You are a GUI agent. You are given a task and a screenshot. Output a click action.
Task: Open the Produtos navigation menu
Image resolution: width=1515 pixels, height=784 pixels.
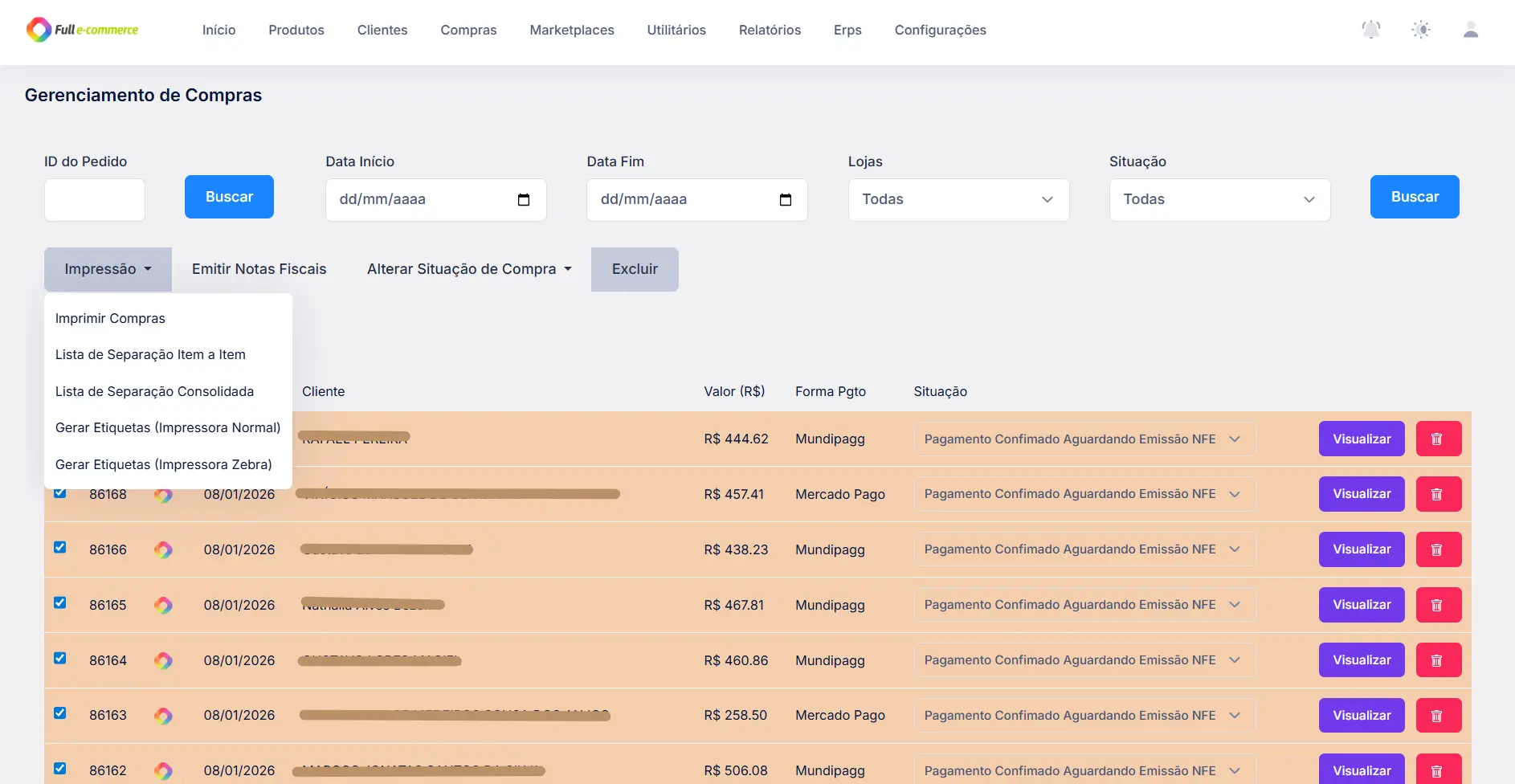296,30
